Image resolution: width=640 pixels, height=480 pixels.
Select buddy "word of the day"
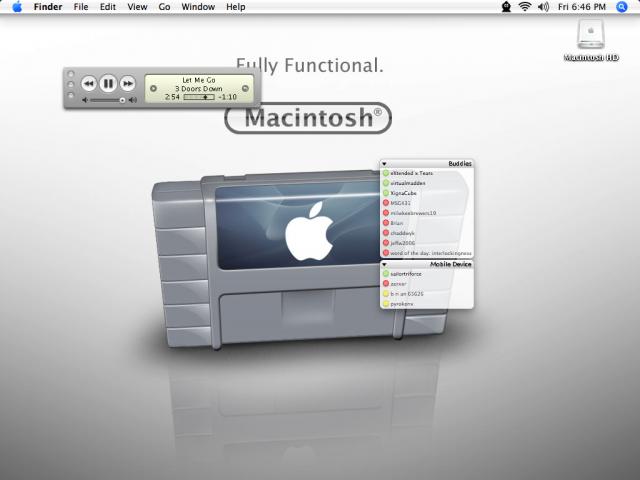coord(427,253)
